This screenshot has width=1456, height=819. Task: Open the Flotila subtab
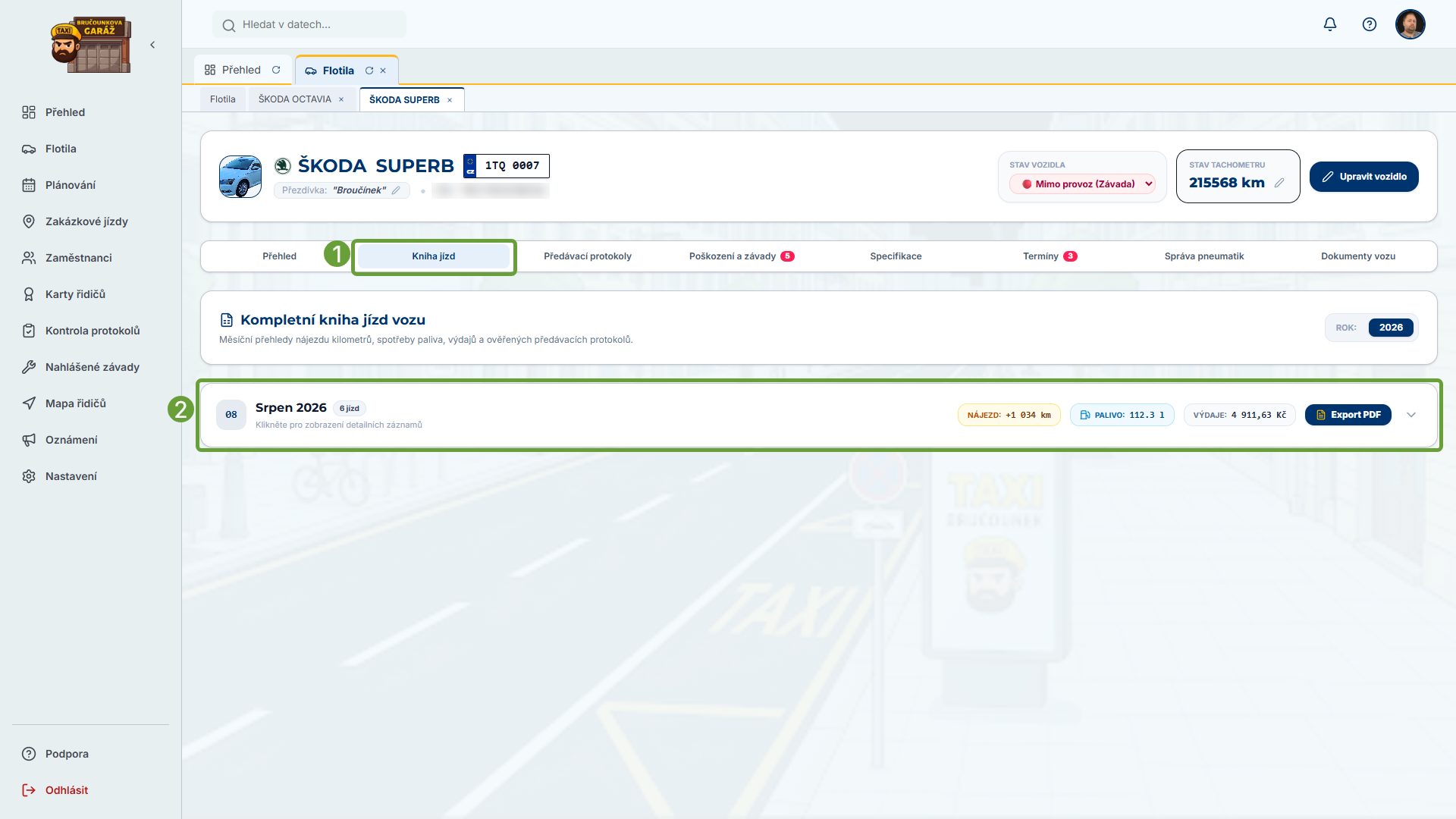pos(222,99)
